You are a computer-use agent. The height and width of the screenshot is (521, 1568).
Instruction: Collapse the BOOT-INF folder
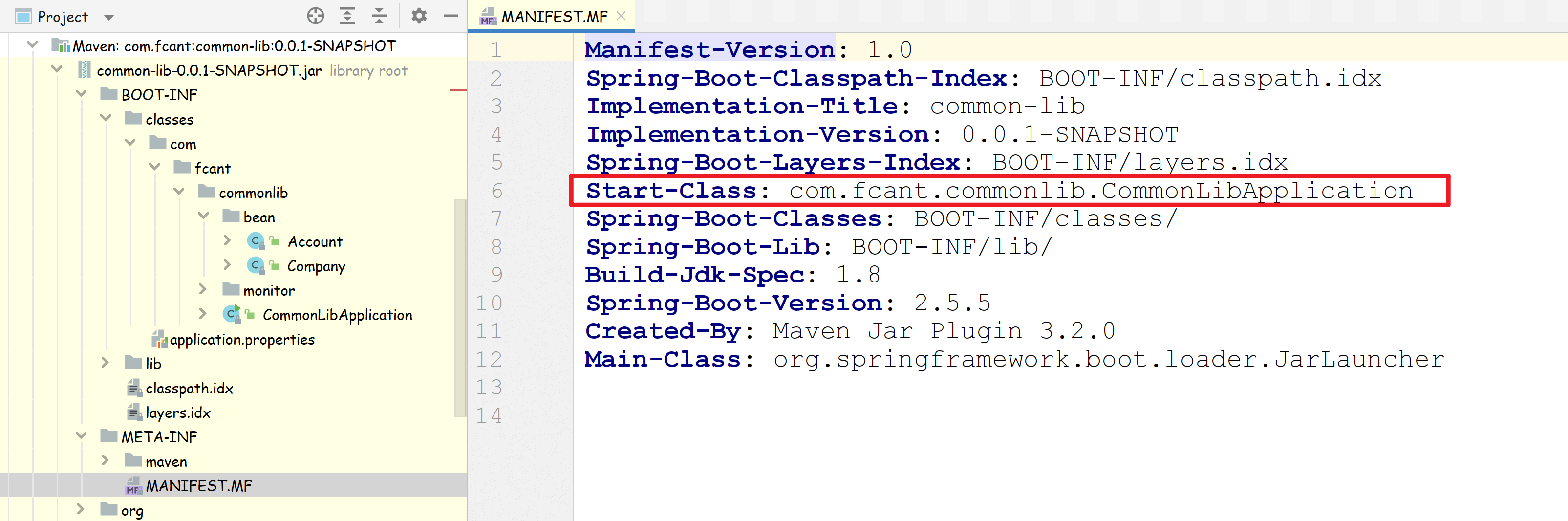[x=82, y=94]
